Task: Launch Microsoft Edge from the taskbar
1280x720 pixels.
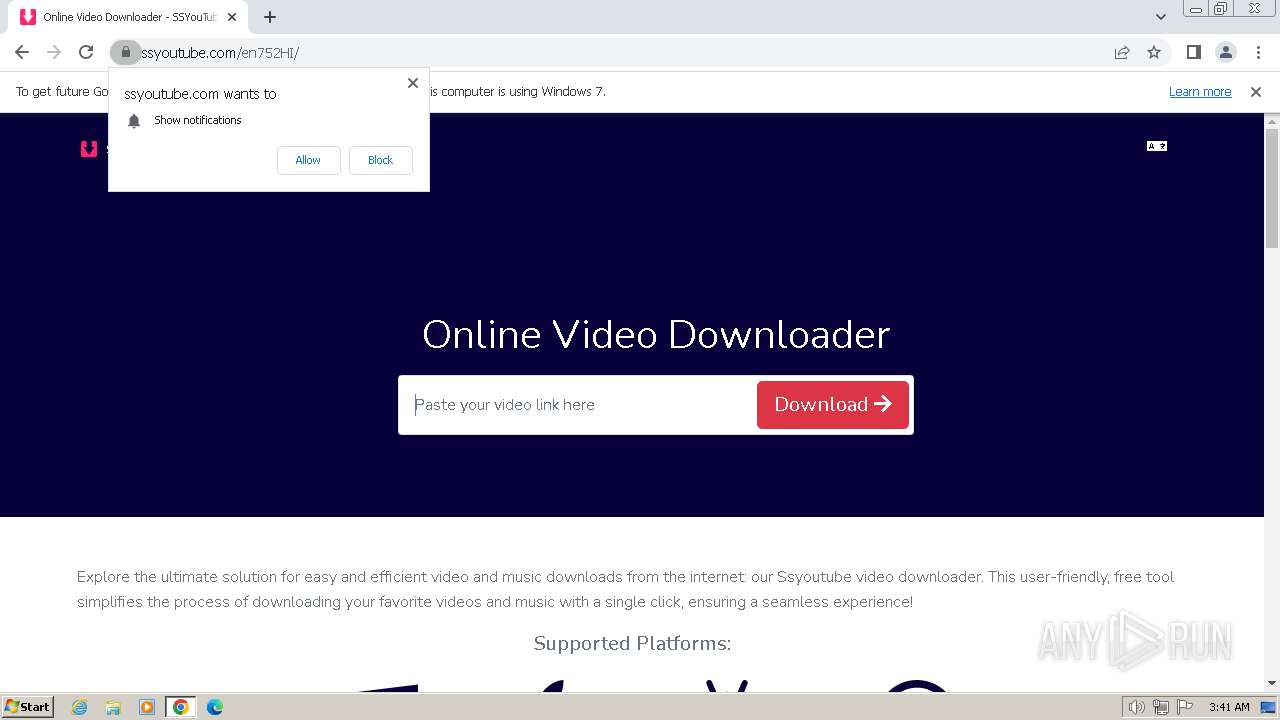Action: click(215, 707)
